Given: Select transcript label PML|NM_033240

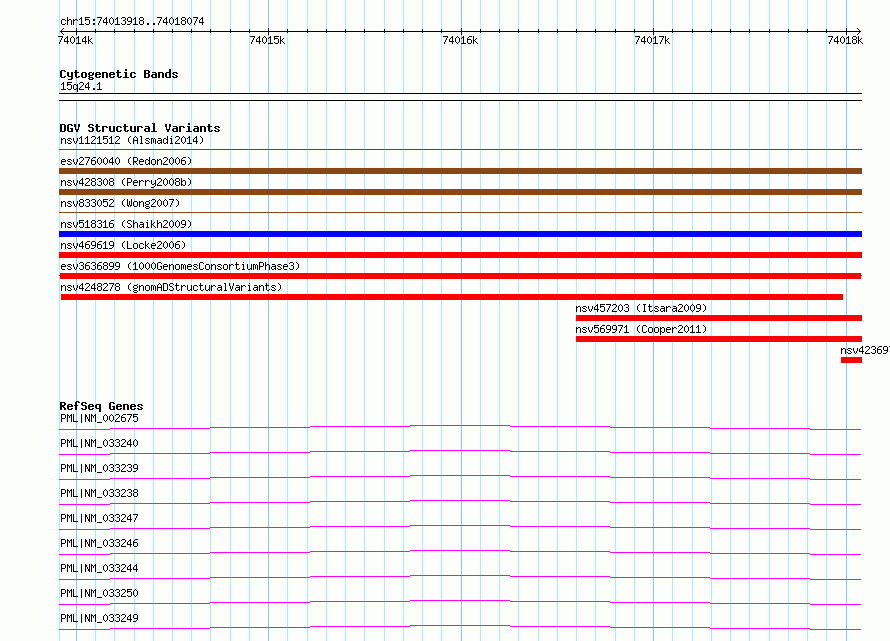Looking at the screenshot, I should pyautogui.click(x=99, y=443).
